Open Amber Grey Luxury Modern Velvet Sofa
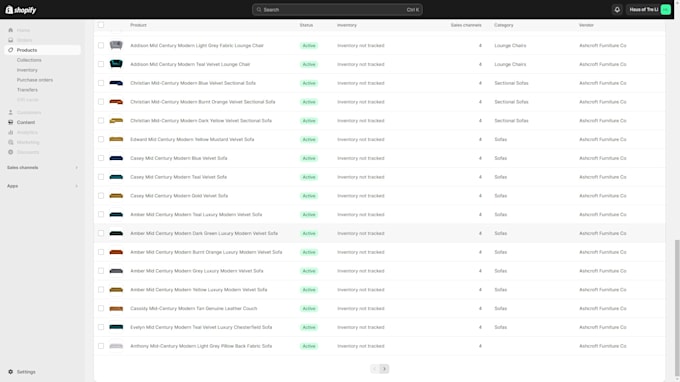The width and height of the screenshot is (680, 382). click(x=196, y=271)
